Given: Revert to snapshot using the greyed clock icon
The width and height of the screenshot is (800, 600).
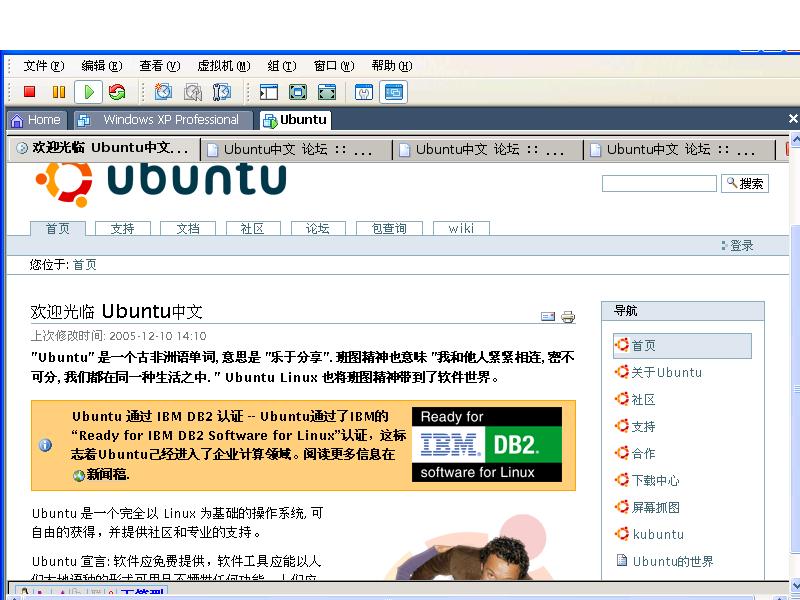Looking at the screenshot, I should click(193, 92).
